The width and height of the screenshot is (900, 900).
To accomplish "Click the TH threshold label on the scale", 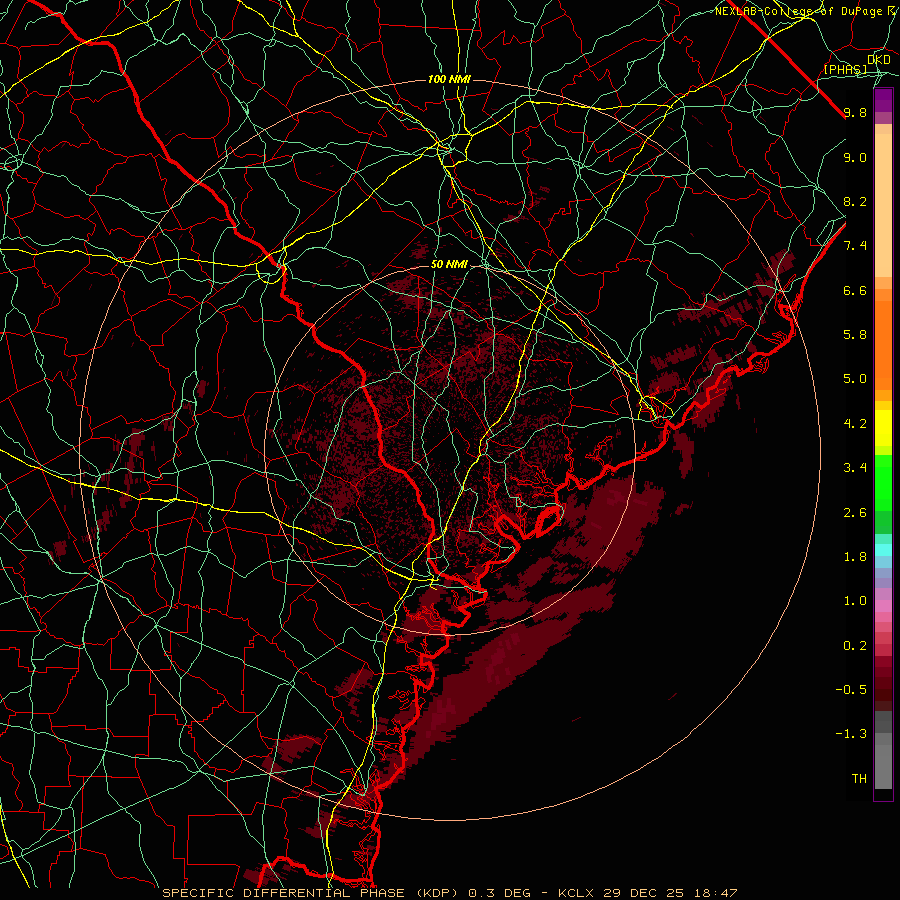I will tap(859, 778).
